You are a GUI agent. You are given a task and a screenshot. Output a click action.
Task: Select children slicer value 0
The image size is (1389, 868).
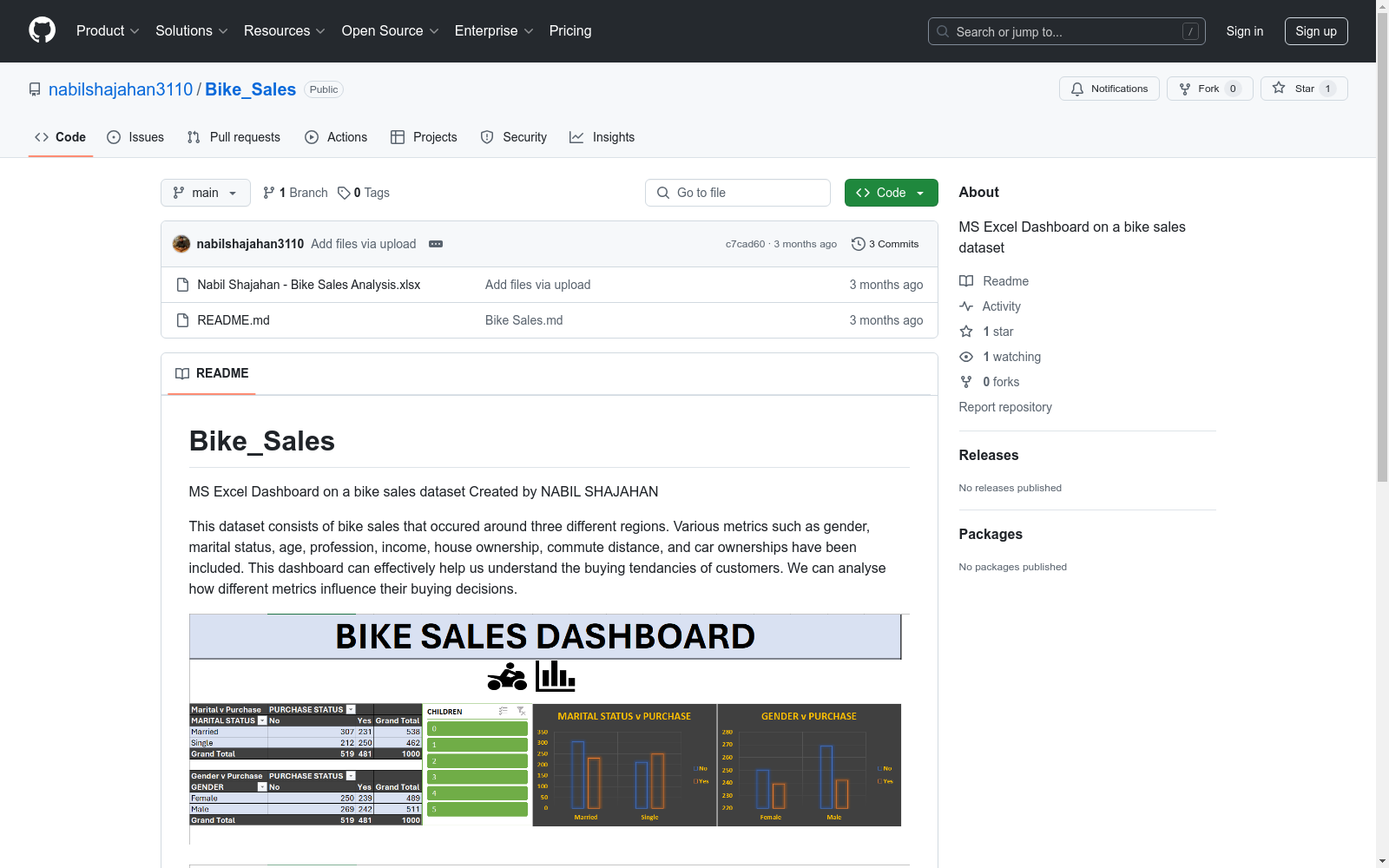click(x=477, y=728)
